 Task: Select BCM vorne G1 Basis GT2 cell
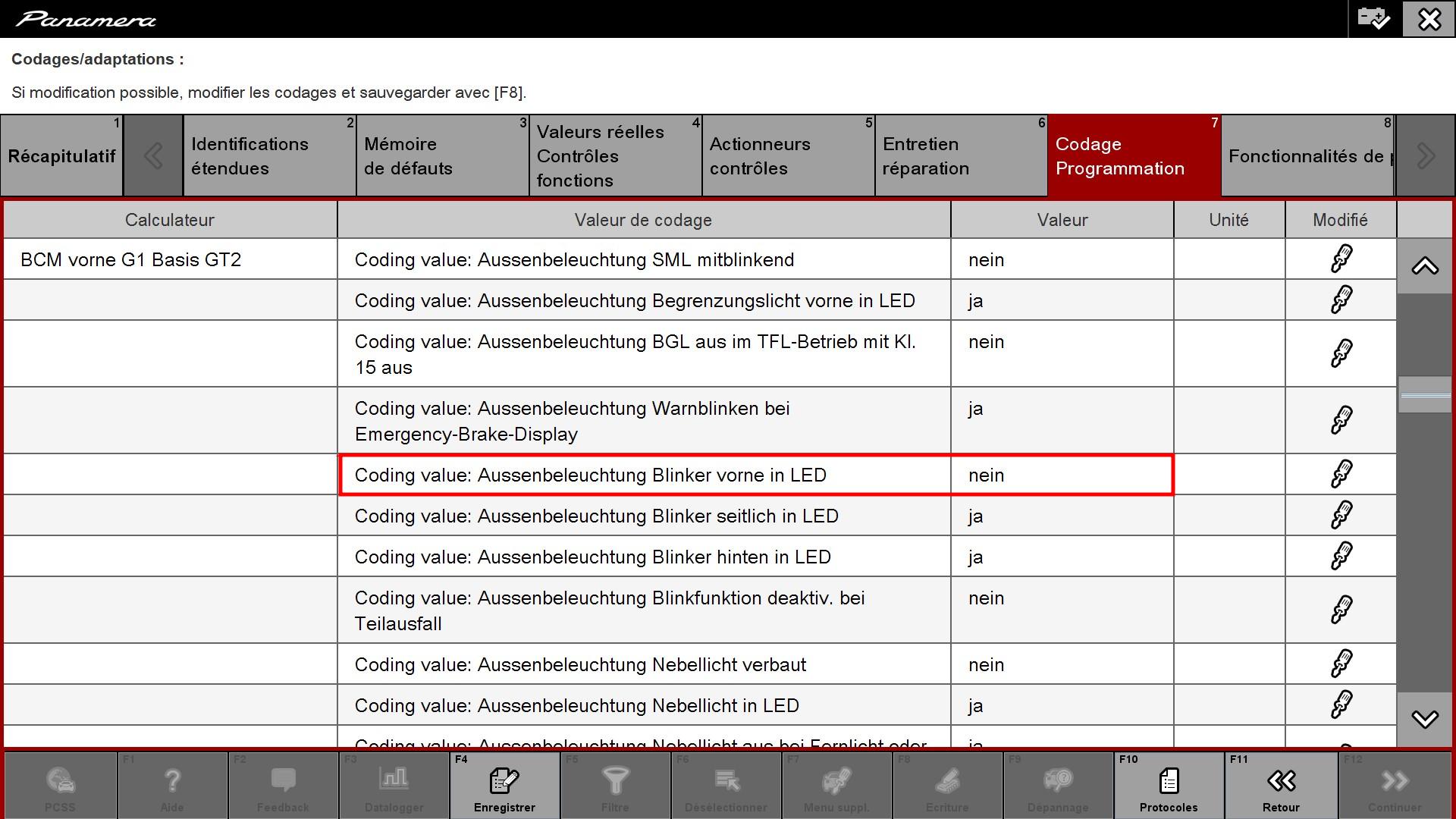pos(170,259)
